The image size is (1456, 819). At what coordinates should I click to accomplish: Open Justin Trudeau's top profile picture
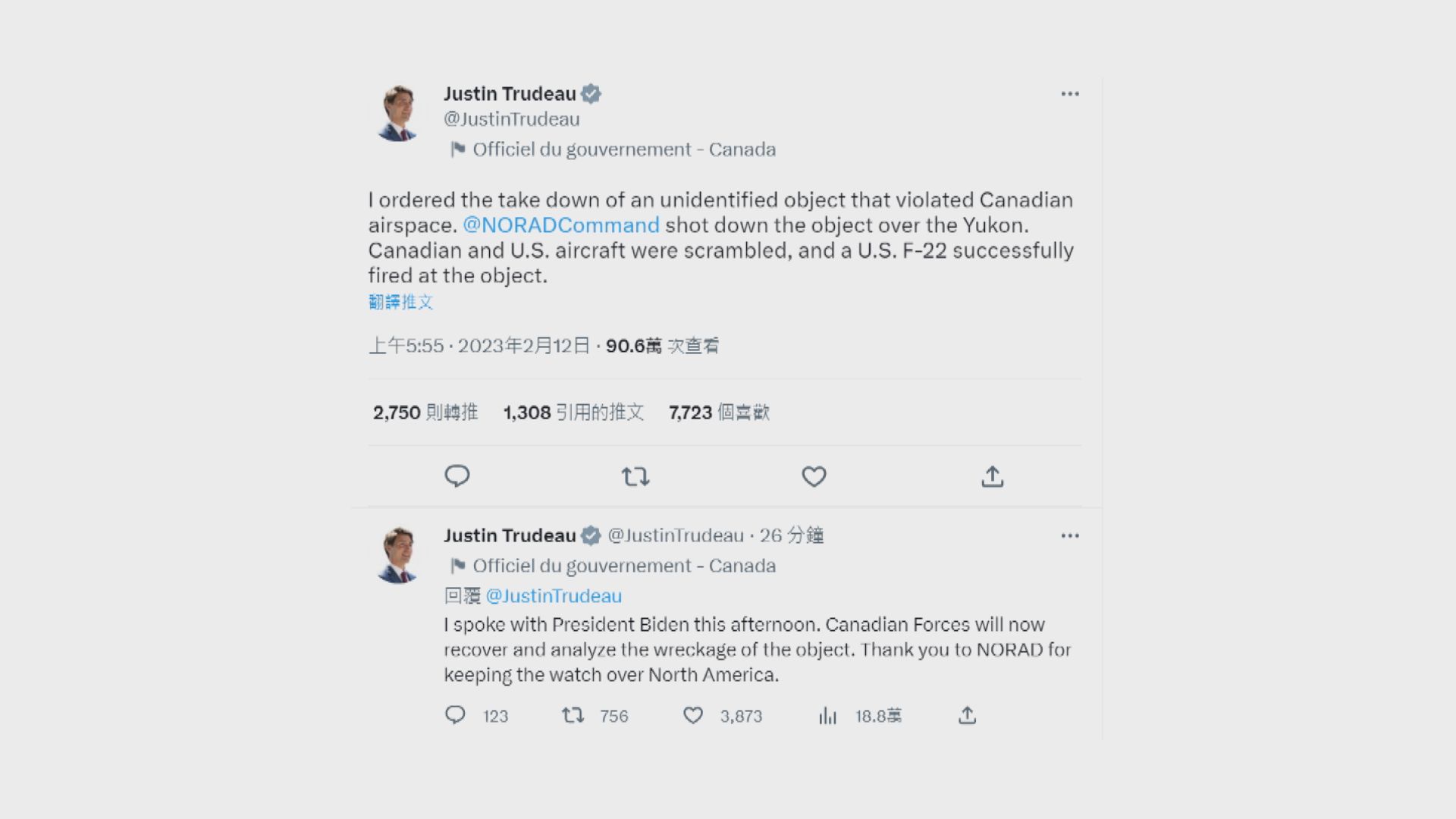(x=397, y=114)
